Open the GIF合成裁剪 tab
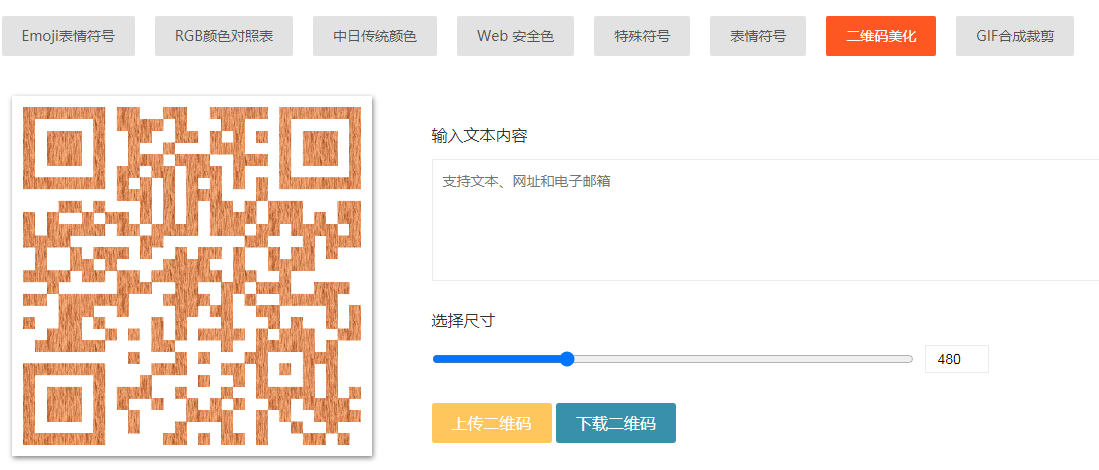Image resolution: width=1099 pixels, height=470 pixels. [x=1014, y=36]
